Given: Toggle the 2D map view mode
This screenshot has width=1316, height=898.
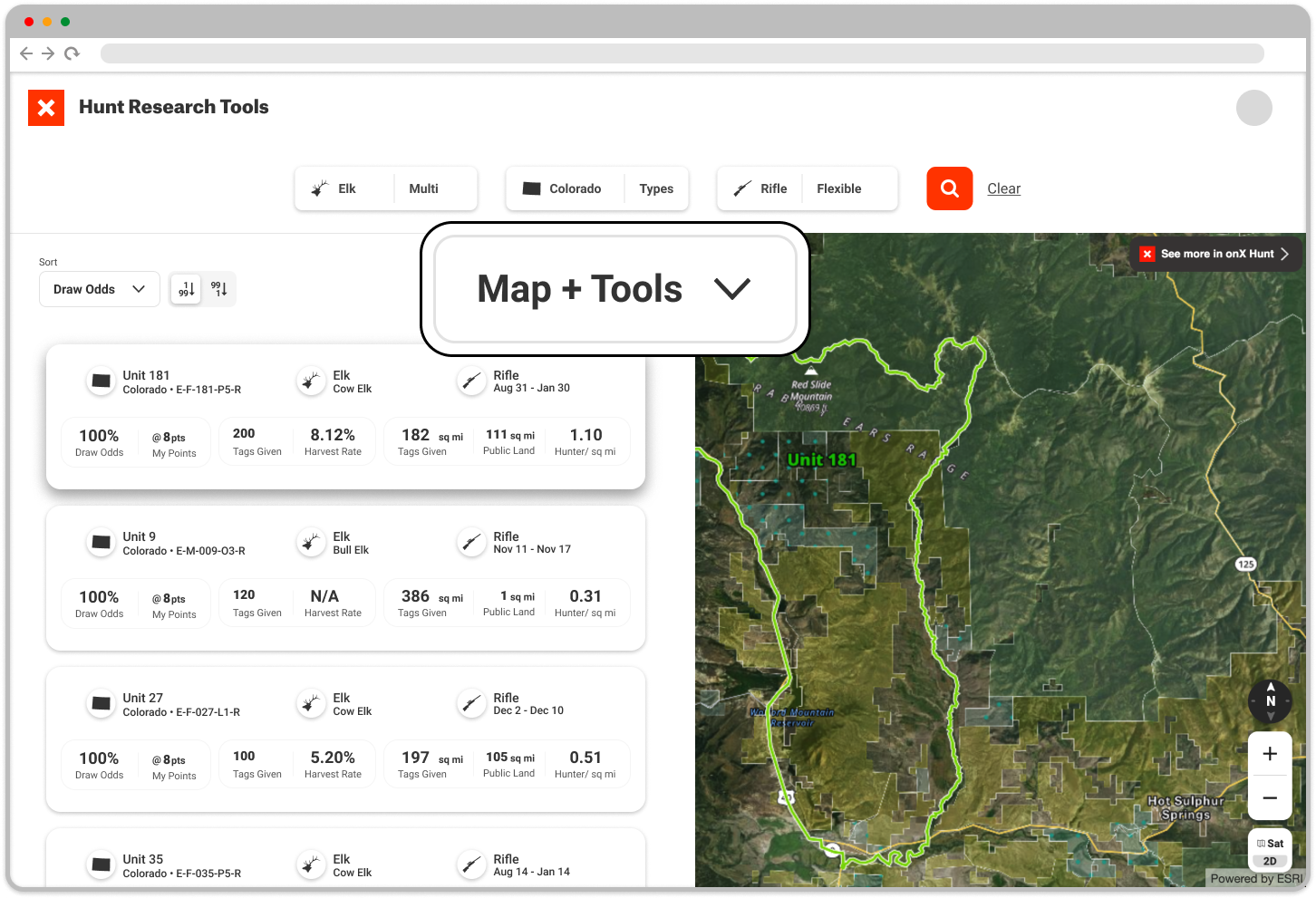Looking at the screenshot, I should point(1270,861).
